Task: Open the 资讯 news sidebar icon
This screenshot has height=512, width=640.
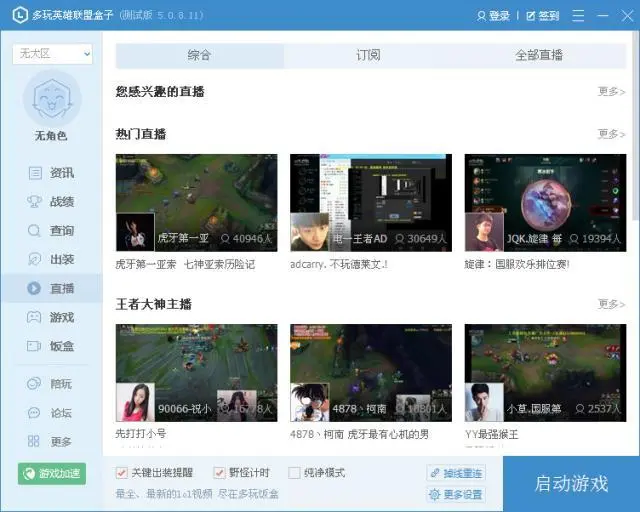Action: tap(35, 173)
